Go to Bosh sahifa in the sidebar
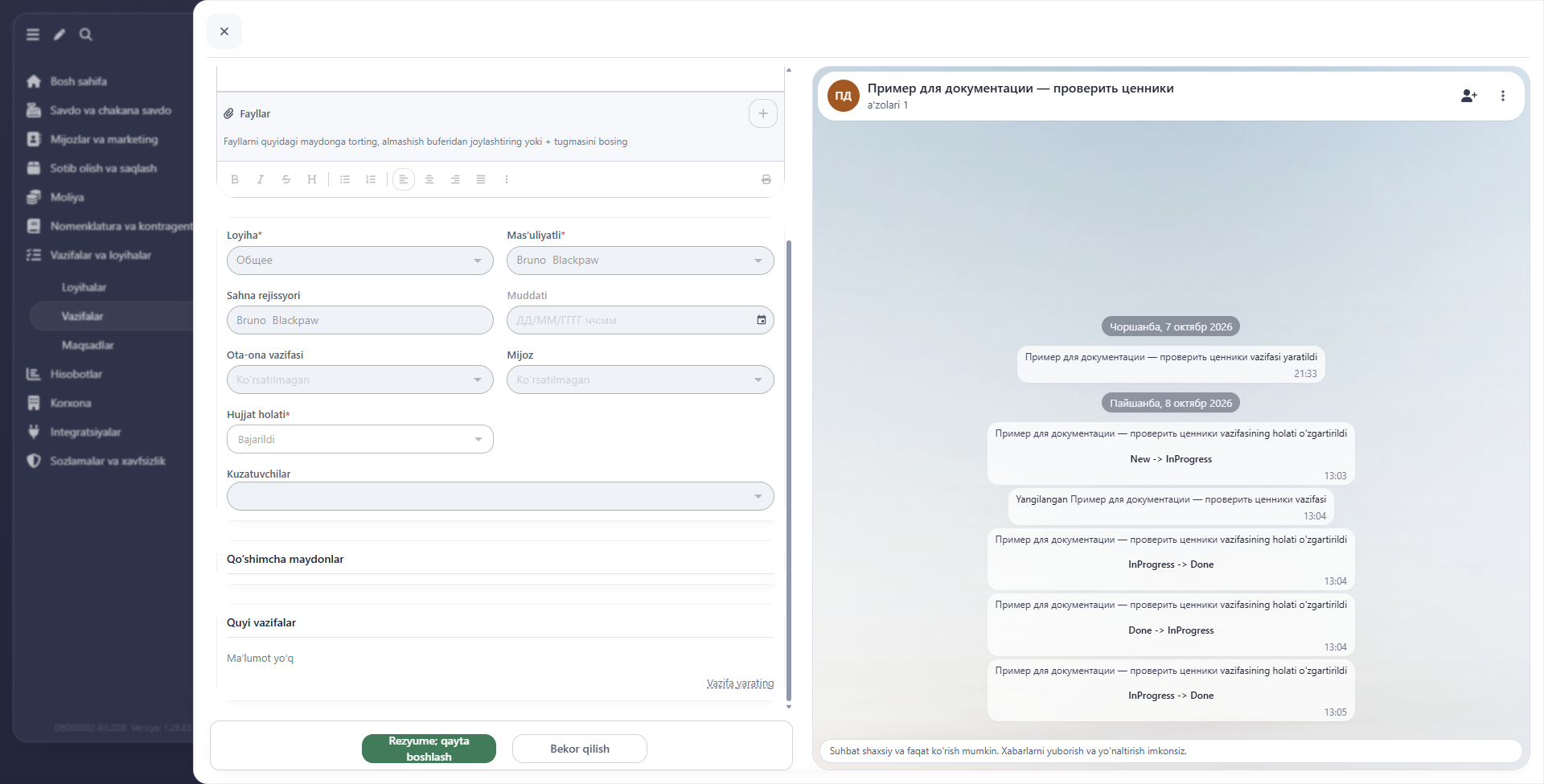1544x784 pixels. [78, 81]
